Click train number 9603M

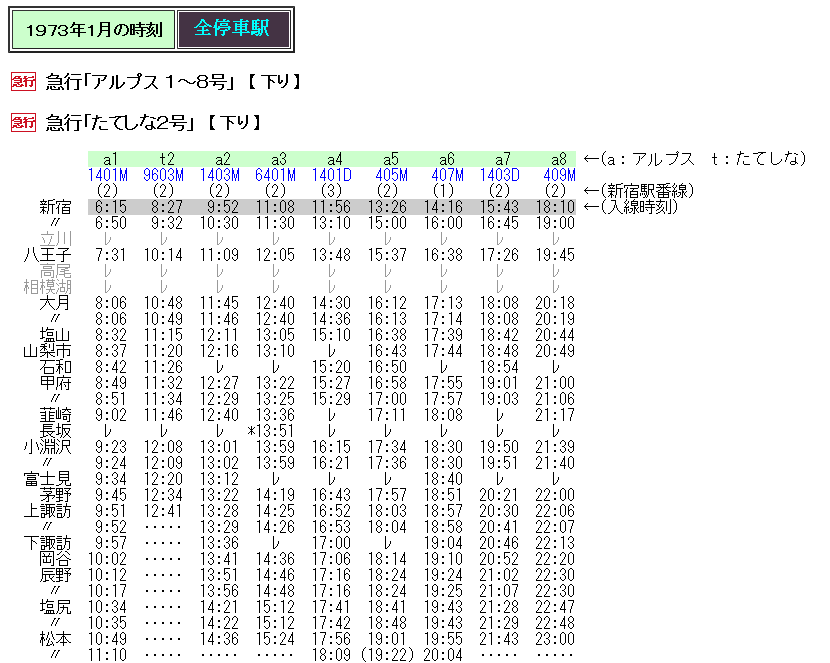(164, 175)
